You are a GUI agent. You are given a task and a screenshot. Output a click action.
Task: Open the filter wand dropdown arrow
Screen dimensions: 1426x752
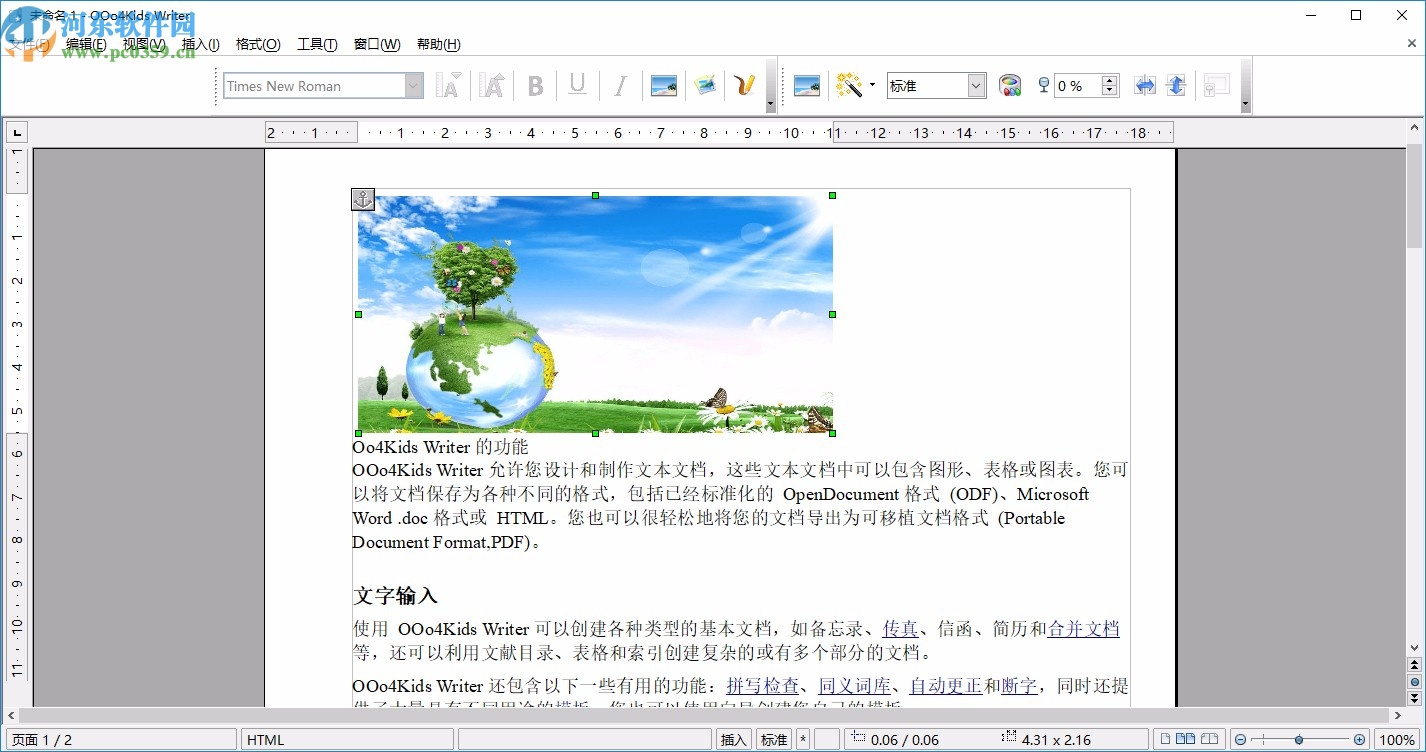(872, 86)
